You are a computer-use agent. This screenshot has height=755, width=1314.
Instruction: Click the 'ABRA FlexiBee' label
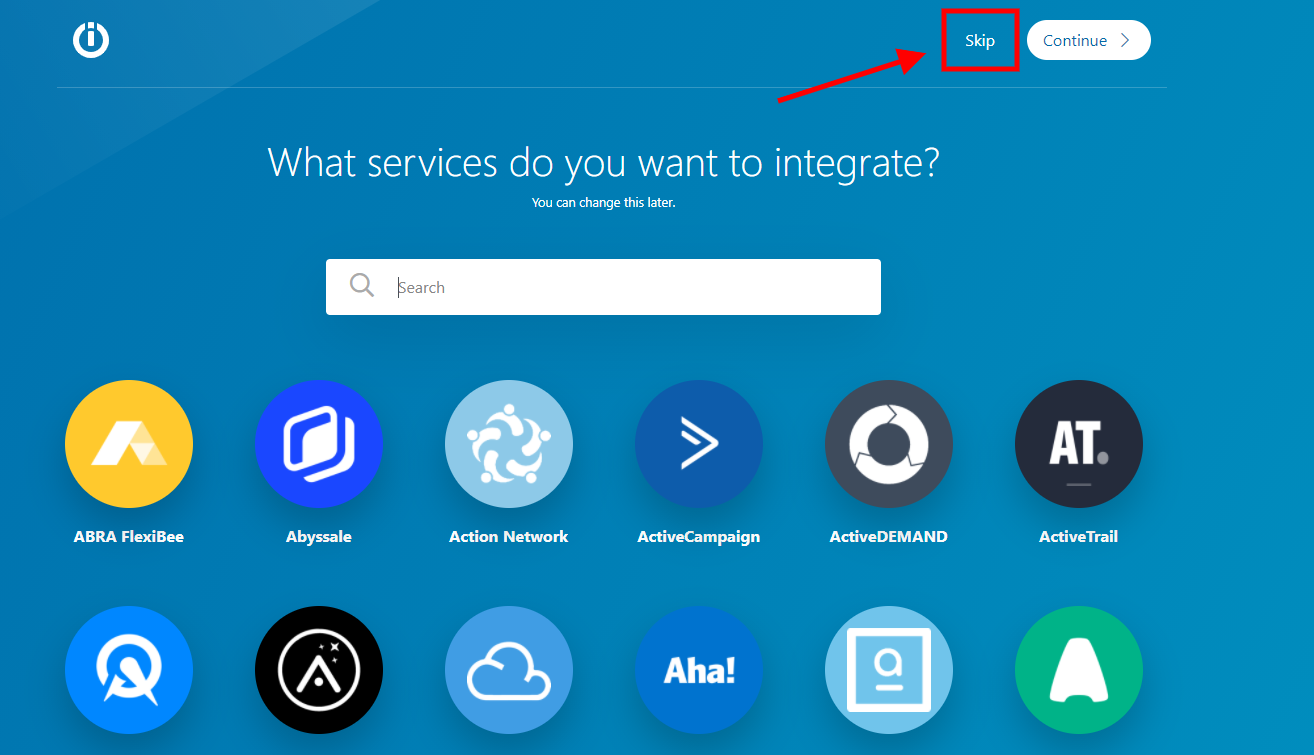(129, 537)
